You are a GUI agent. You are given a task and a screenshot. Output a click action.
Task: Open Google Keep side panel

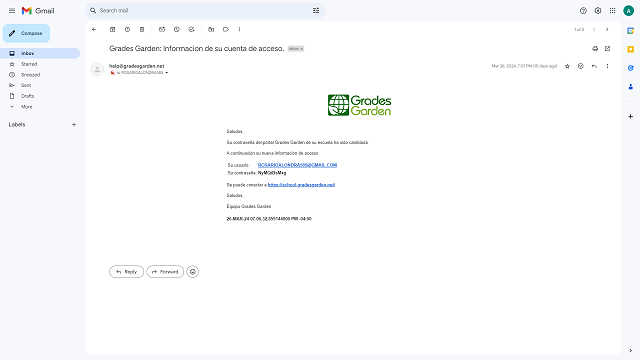[631, 49]
